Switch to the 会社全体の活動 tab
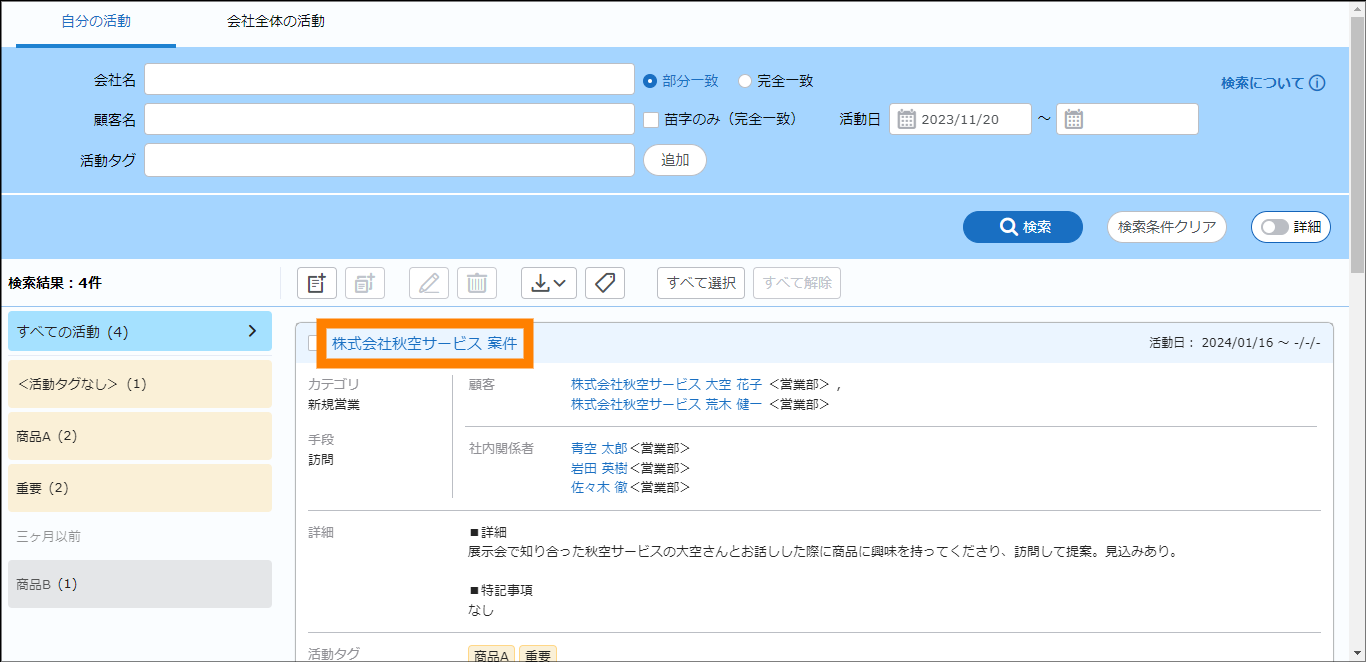Screen dimensions: 1366x662 click(x=275, y=21)
